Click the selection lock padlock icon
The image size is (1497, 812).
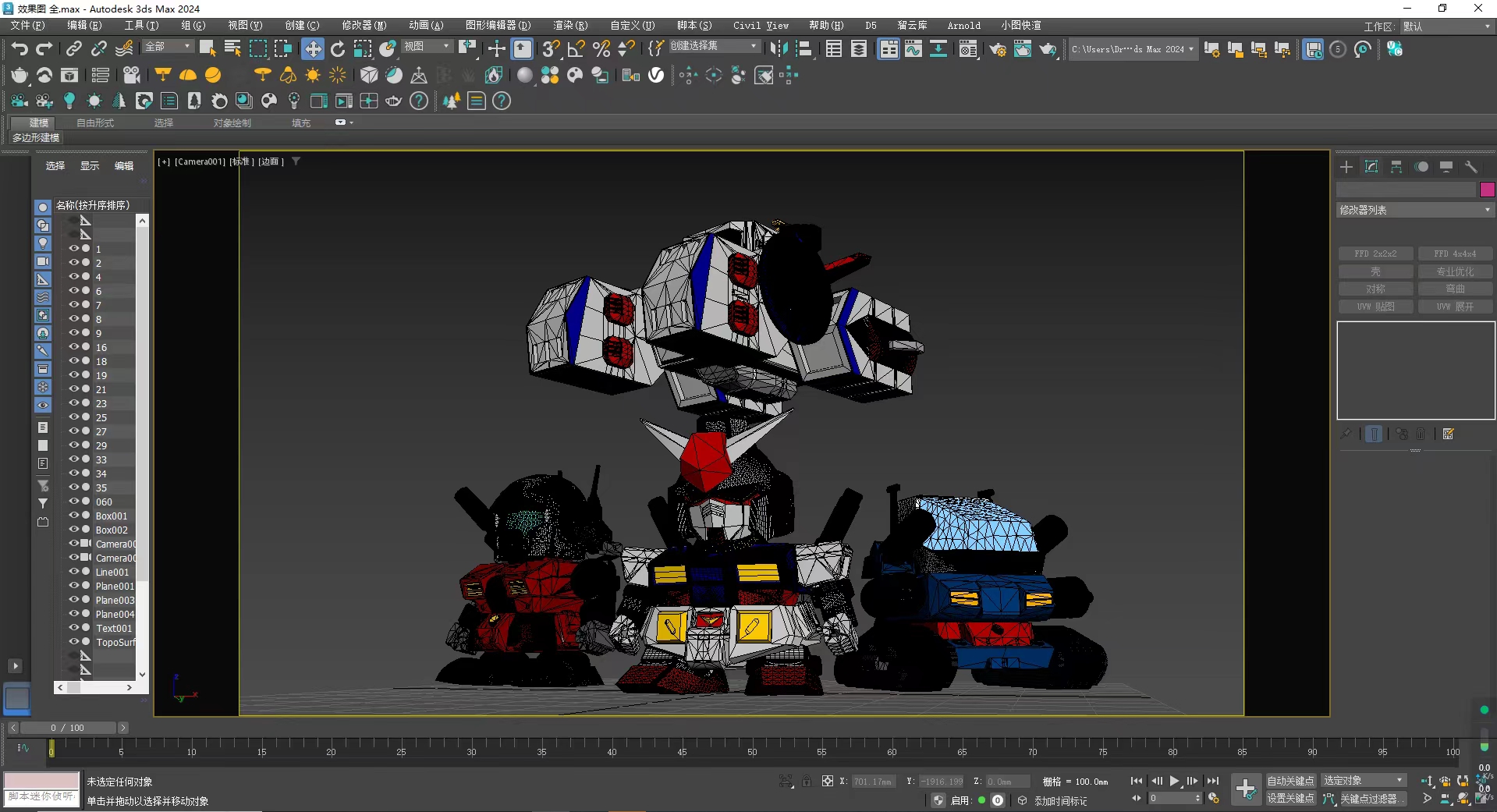[x=807, y=781]
